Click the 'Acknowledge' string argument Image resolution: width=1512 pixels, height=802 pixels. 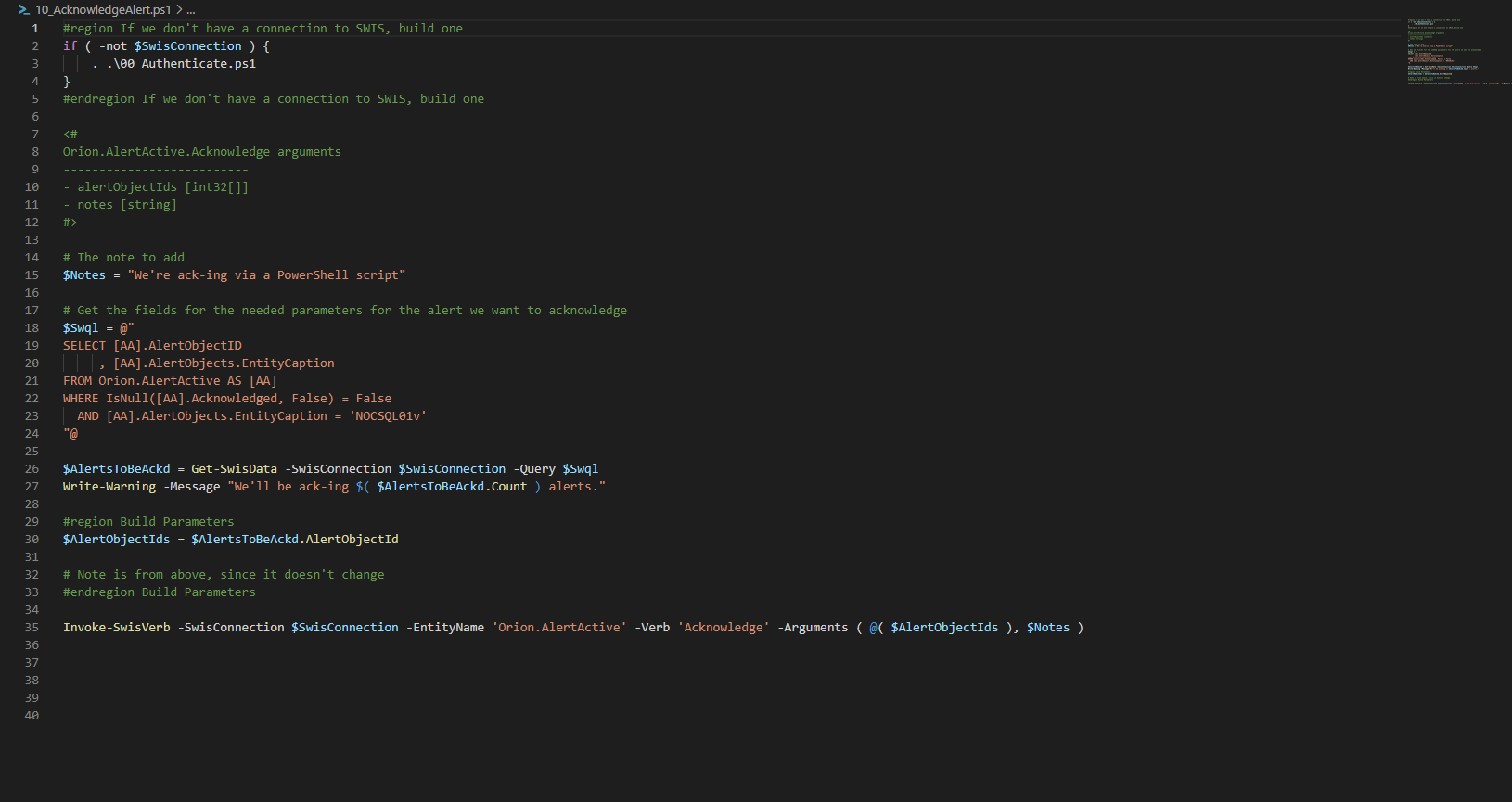tap(724, 627)
